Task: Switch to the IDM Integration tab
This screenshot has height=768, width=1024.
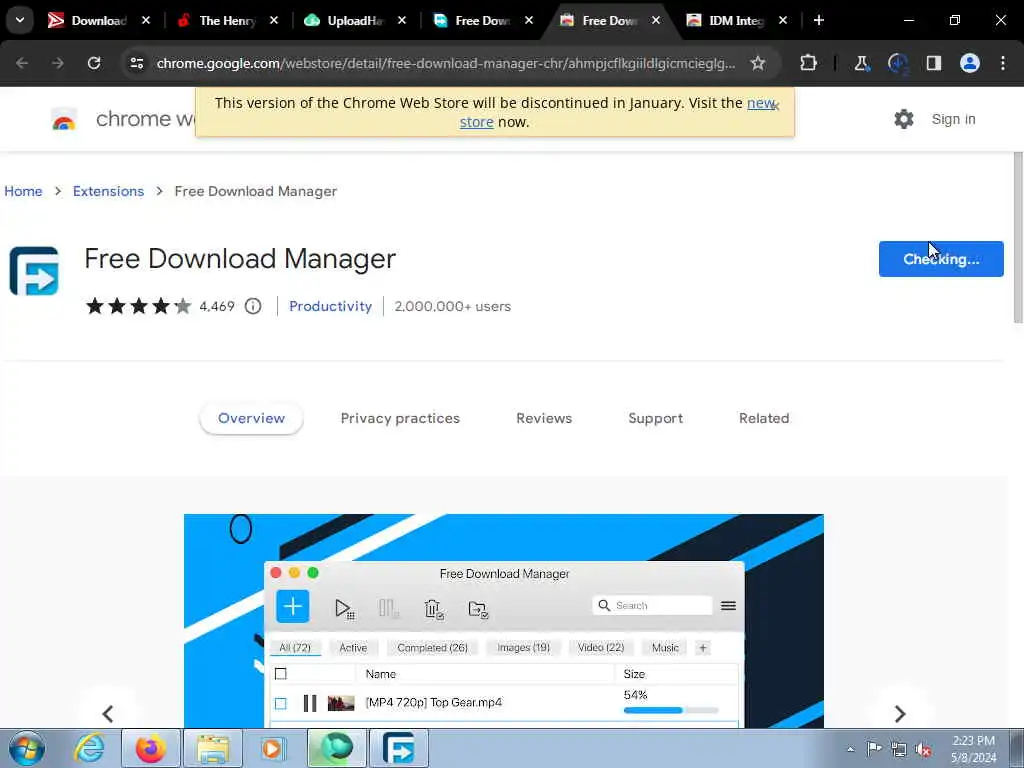Action: coord(735,21)
